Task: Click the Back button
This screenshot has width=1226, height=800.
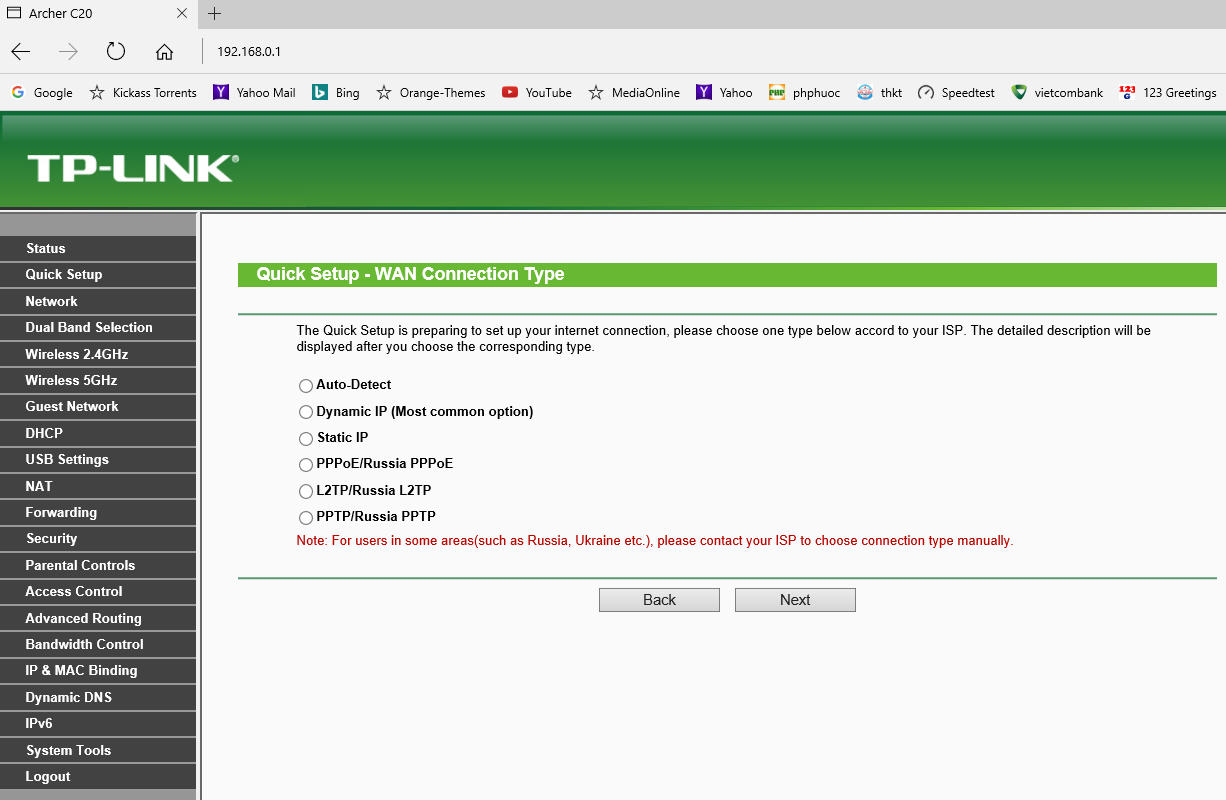Action: pyautogui.click(x=659, y=600)
